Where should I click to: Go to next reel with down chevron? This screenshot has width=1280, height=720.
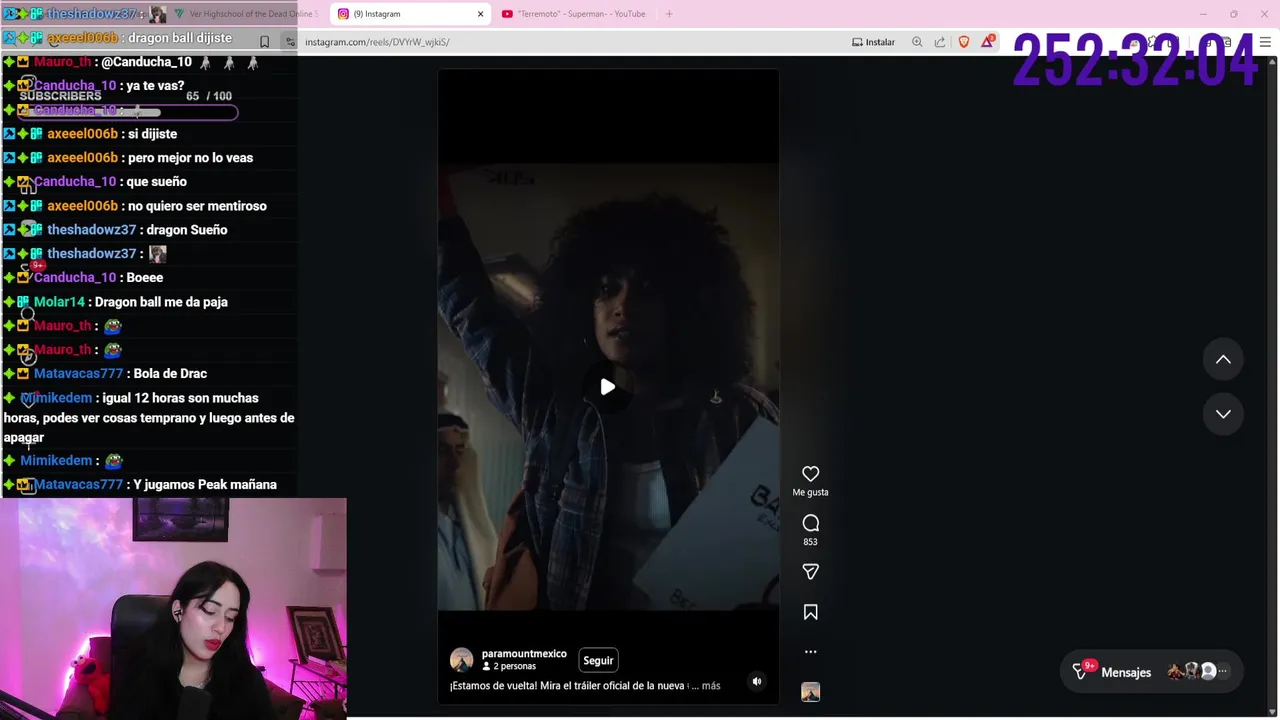(x=1223, y=414)
